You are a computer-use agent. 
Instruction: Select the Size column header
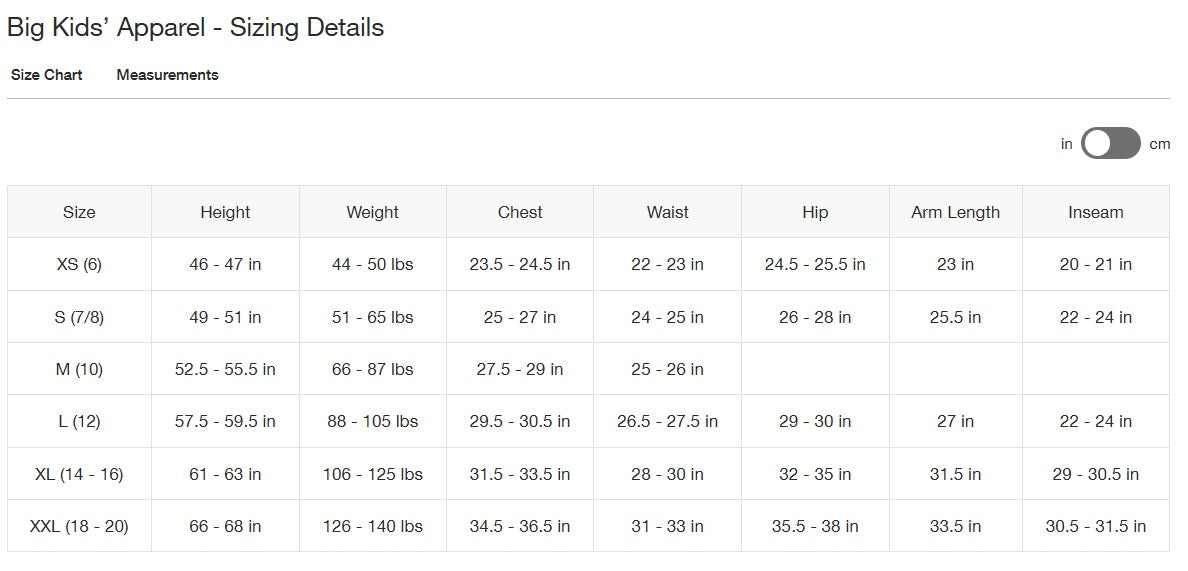[x=79, y=212]
